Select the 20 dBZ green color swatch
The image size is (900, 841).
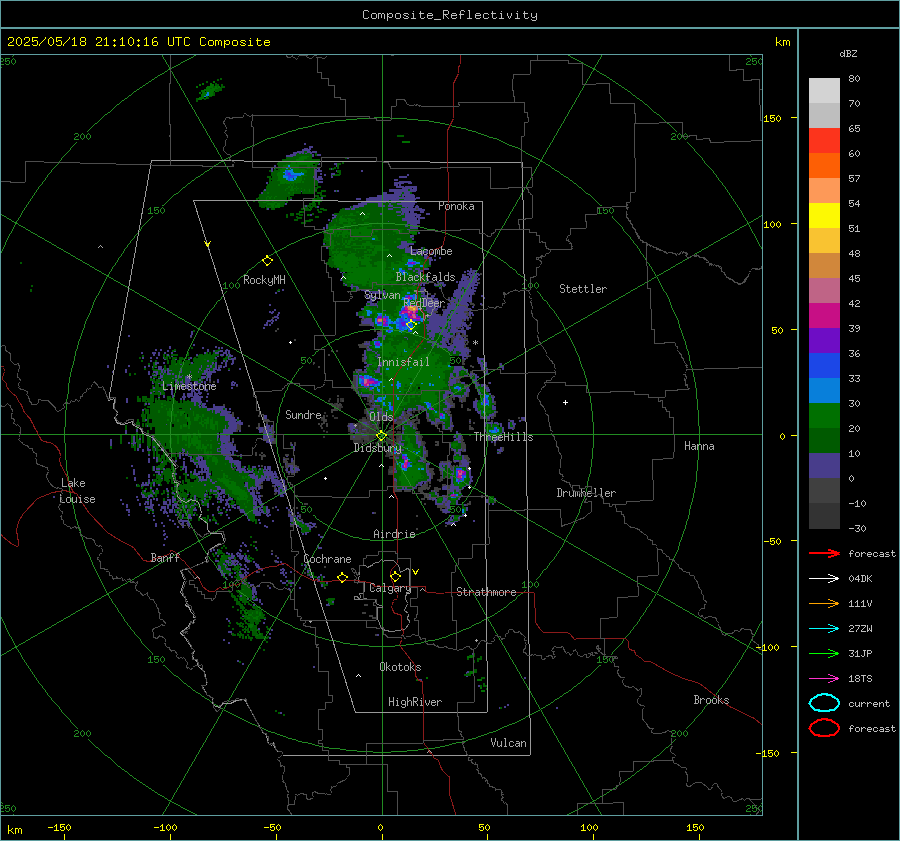tap(824, 415)
